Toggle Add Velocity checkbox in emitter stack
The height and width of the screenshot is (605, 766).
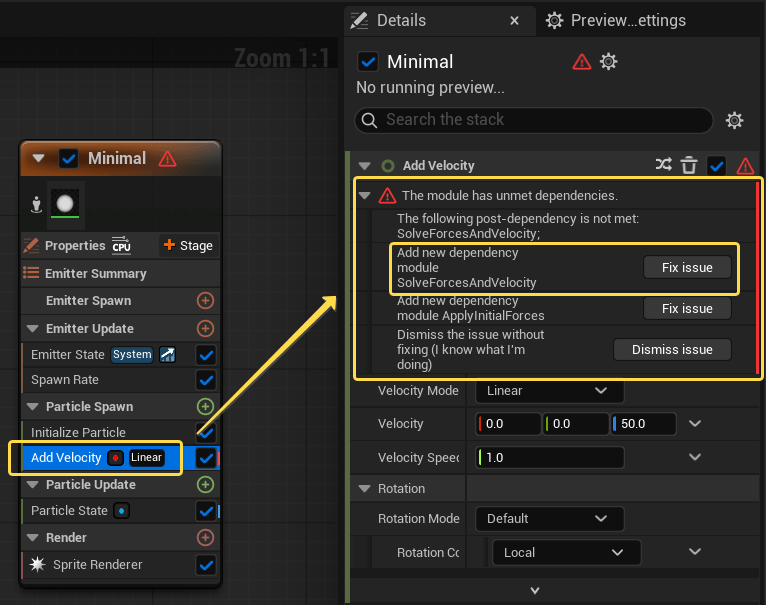[x=206, y=458]
